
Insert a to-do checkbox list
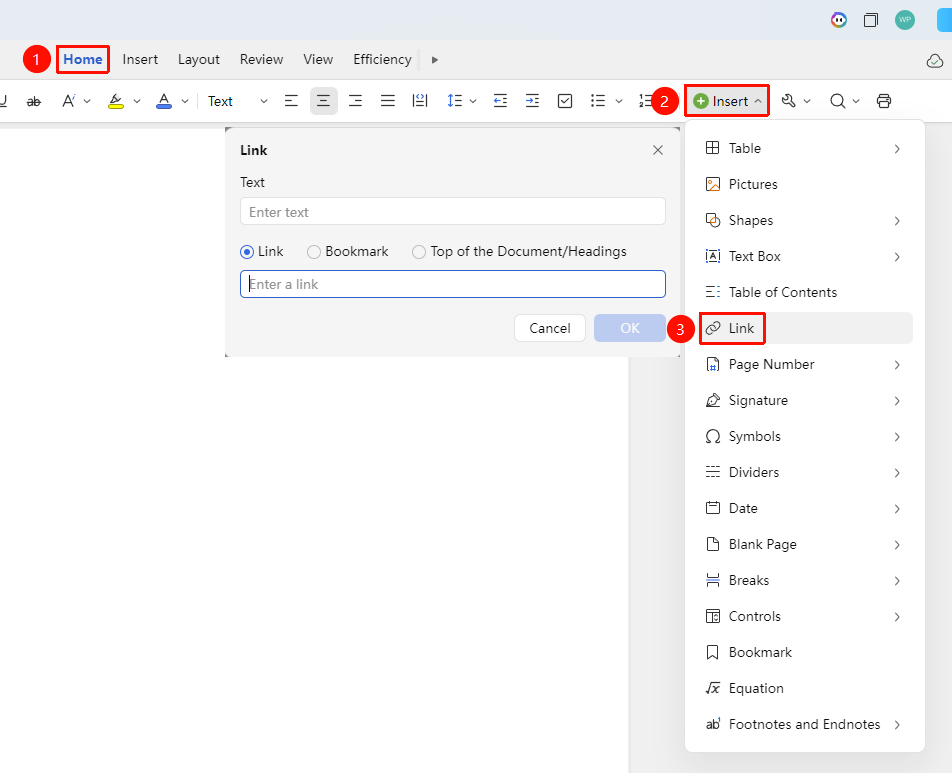565,101
